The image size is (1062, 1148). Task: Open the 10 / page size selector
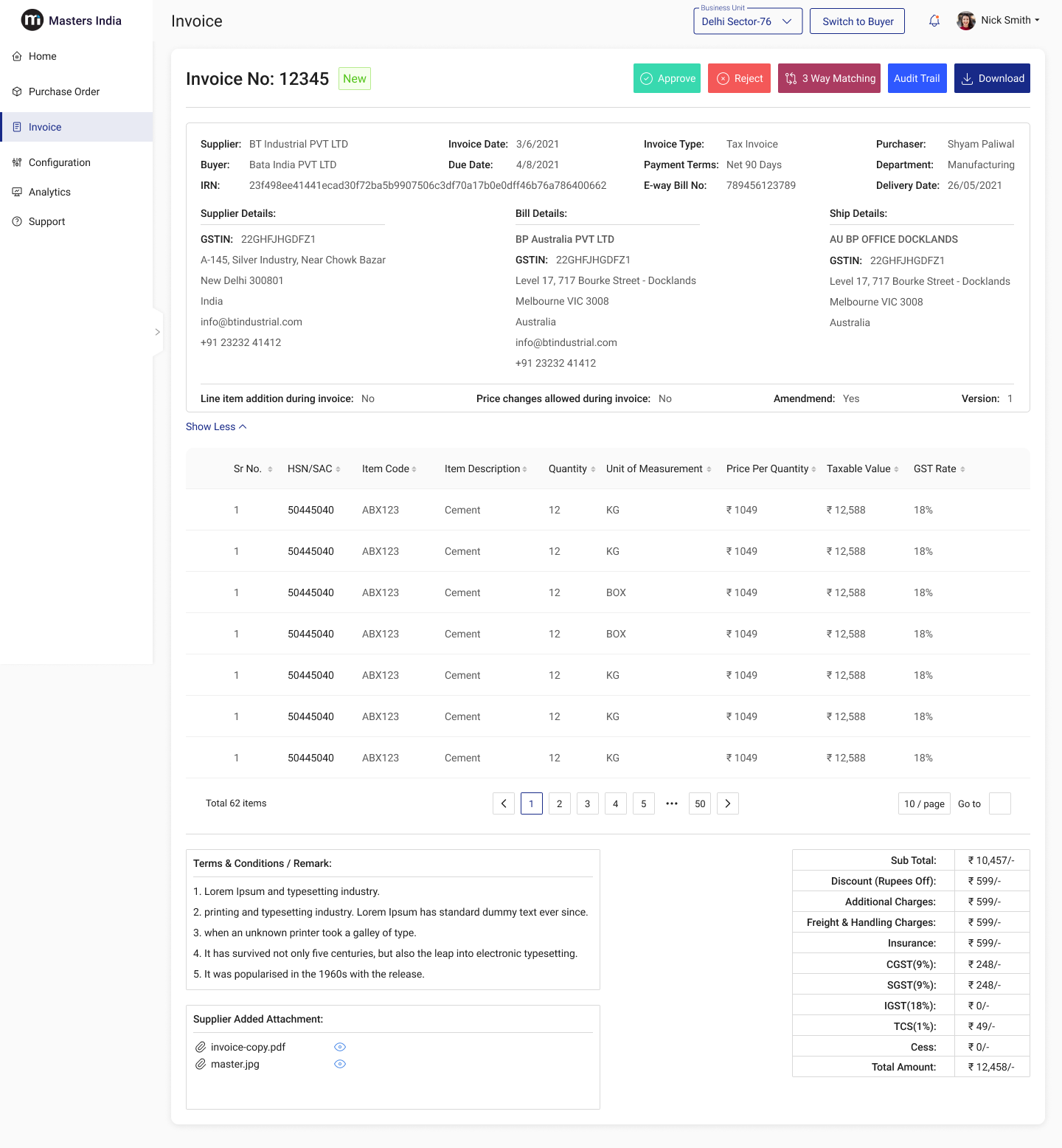click(924, 803)
